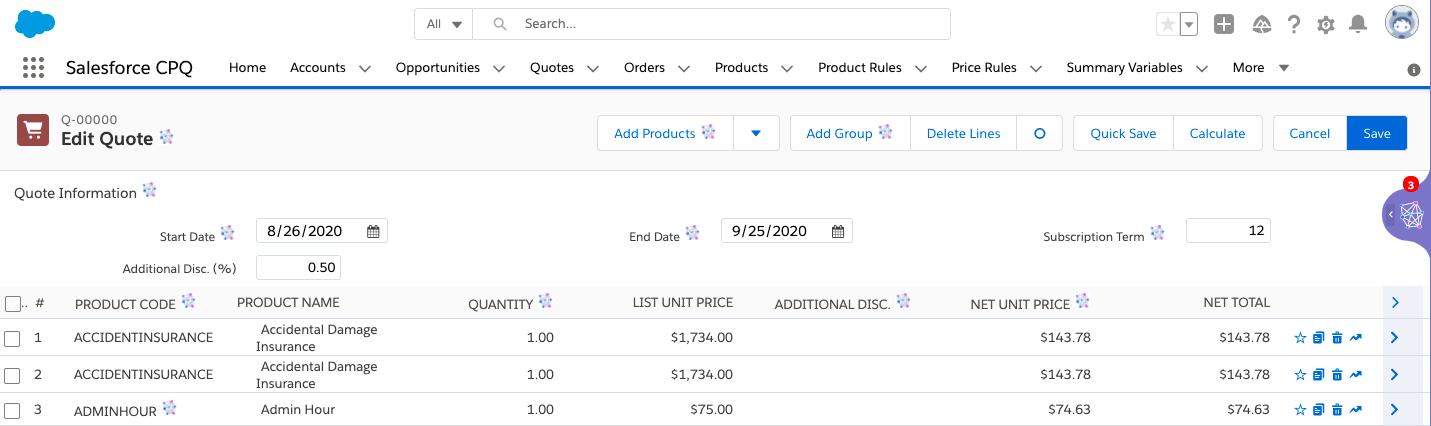Expand the Opportunities nav chevron
The height and width of the screenshot is (426, 1431).
(x=499, y=69)
